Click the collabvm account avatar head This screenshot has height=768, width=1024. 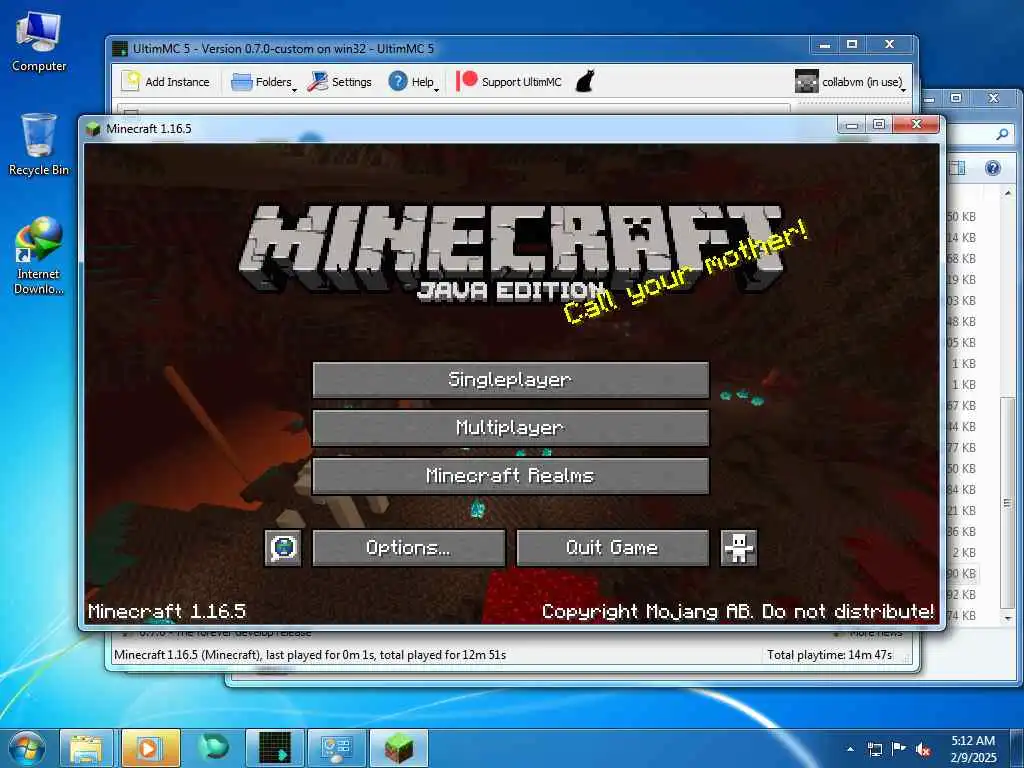coord(807,82)
